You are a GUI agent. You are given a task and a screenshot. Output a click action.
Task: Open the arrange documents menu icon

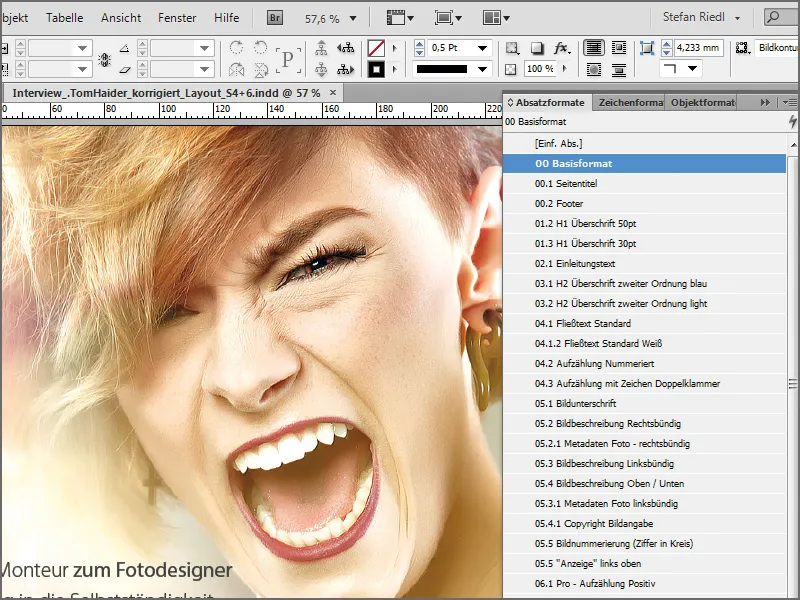click(496, 18)
